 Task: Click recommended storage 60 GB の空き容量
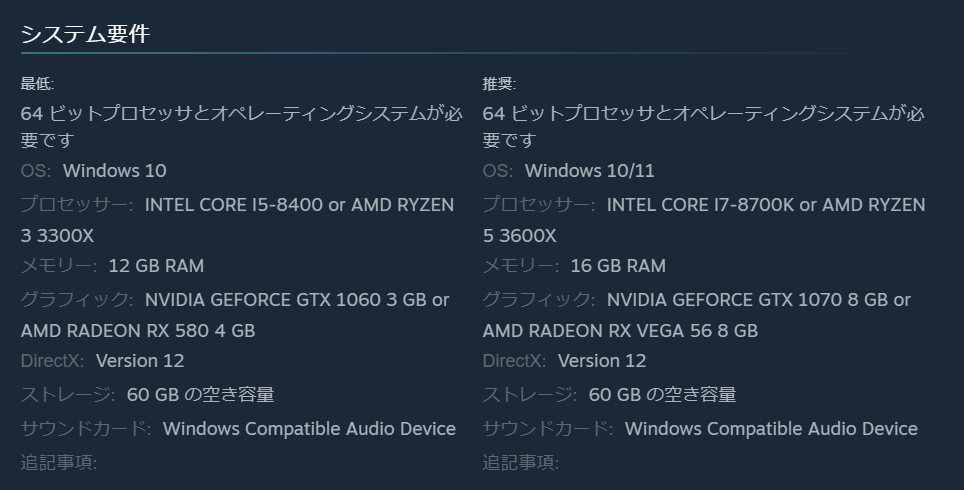[x=662, y=395]
